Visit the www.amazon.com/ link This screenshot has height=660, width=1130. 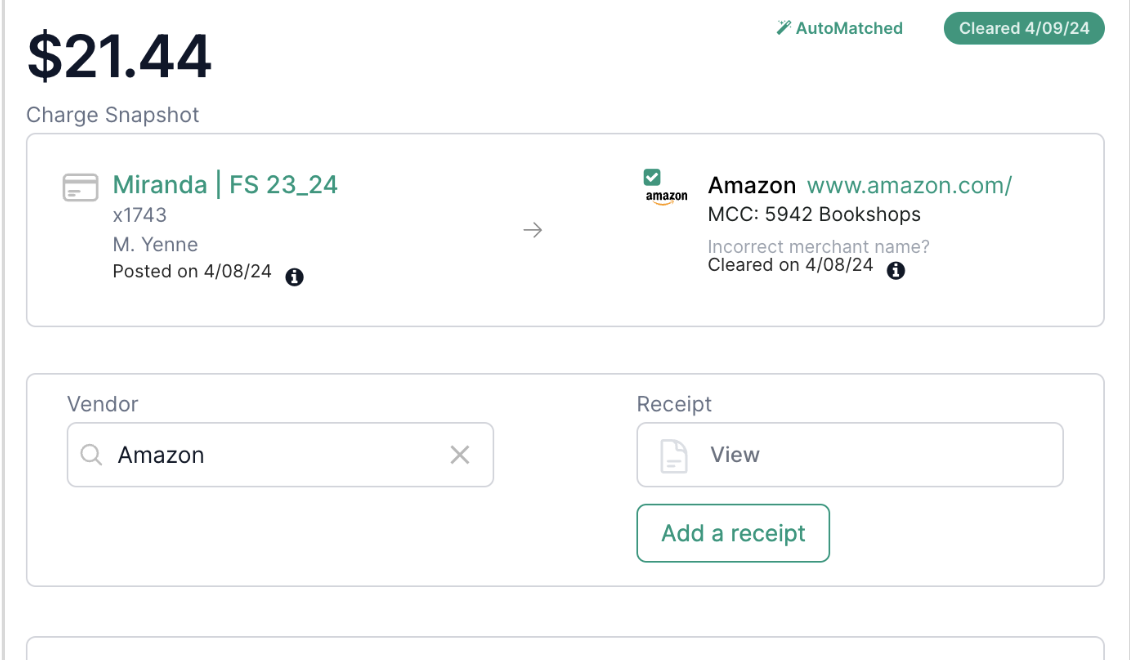point(909,185)
